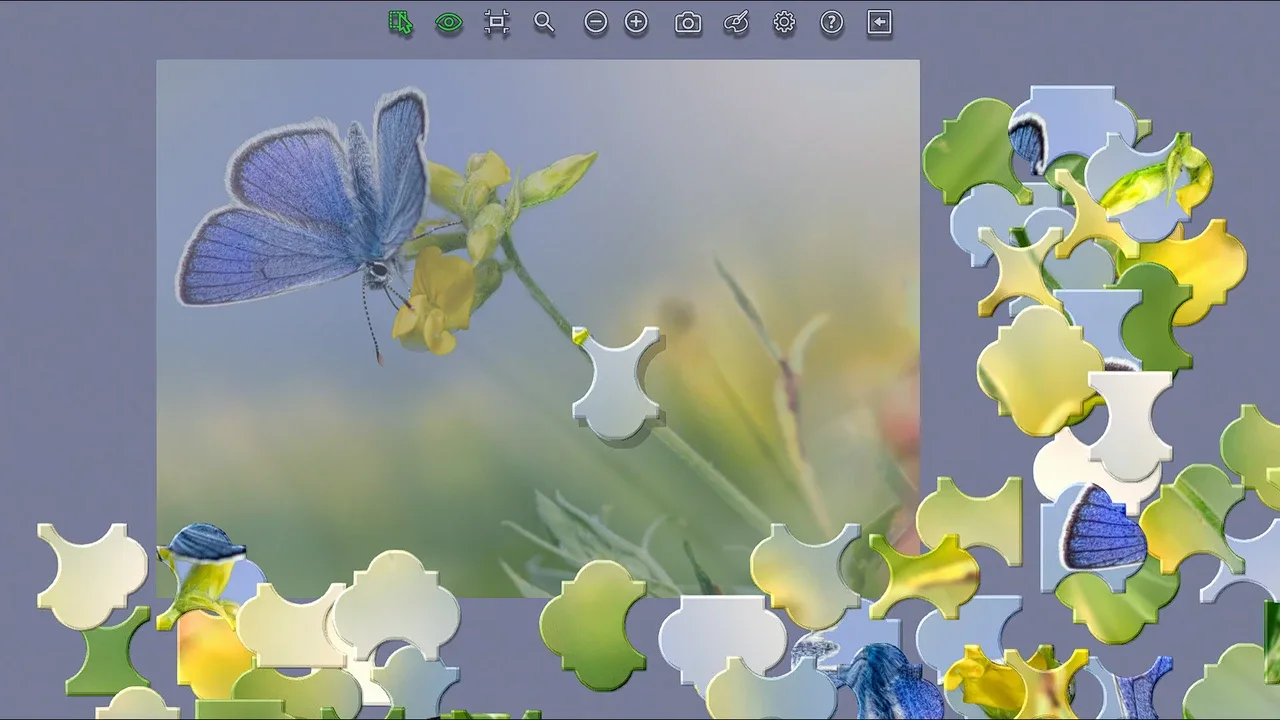Activate the green multi-select pieces tool
The image size is (1280, 720).
(400, 23)
